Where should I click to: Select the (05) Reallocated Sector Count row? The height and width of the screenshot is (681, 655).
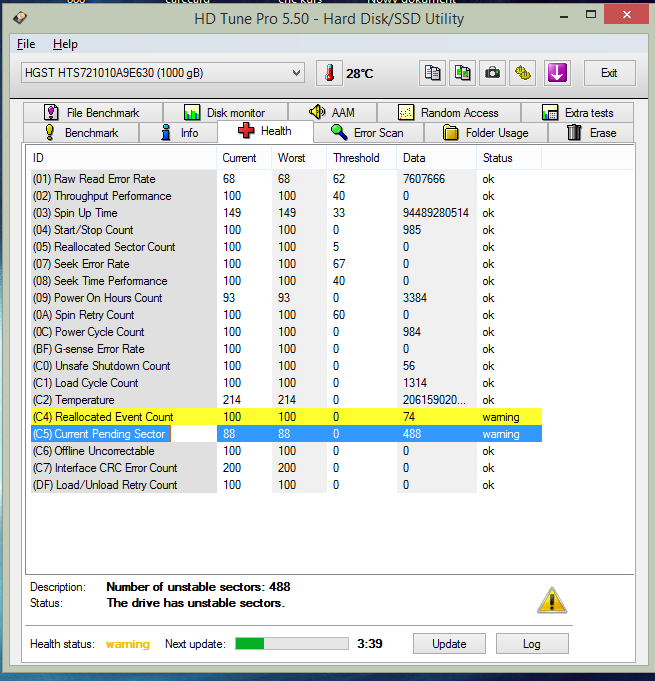[x=287, y=247]
